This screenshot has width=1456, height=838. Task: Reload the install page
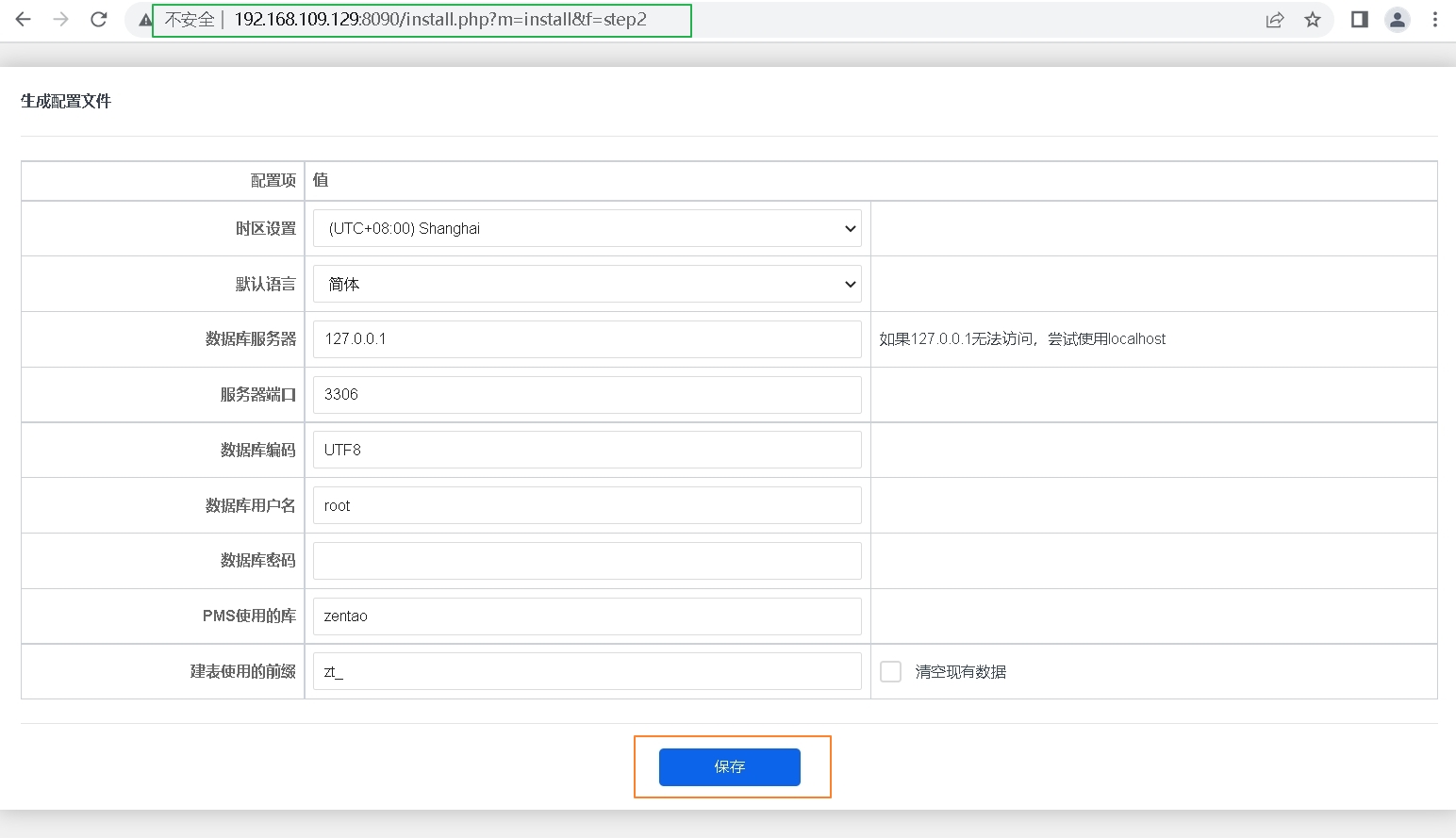click(x=99, y=19)
